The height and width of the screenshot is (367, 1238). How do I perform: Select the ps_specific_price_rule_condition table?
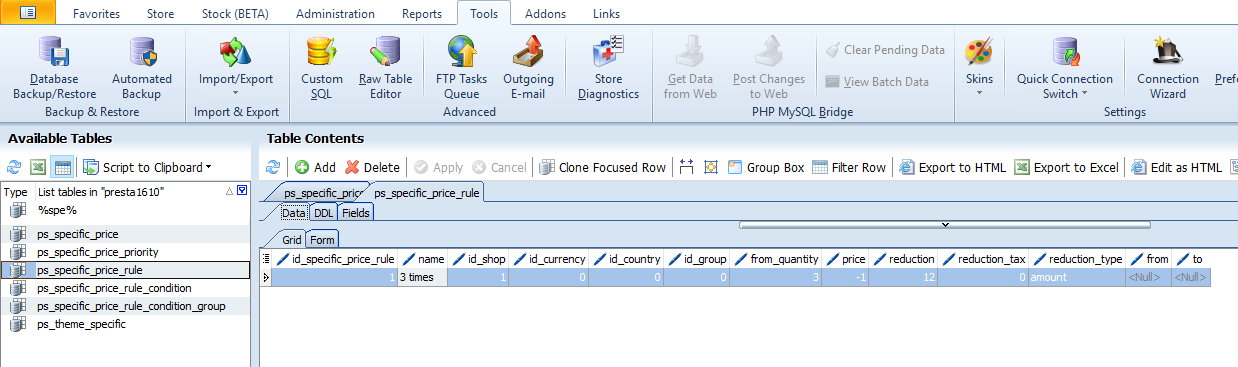tap(114, 288)
